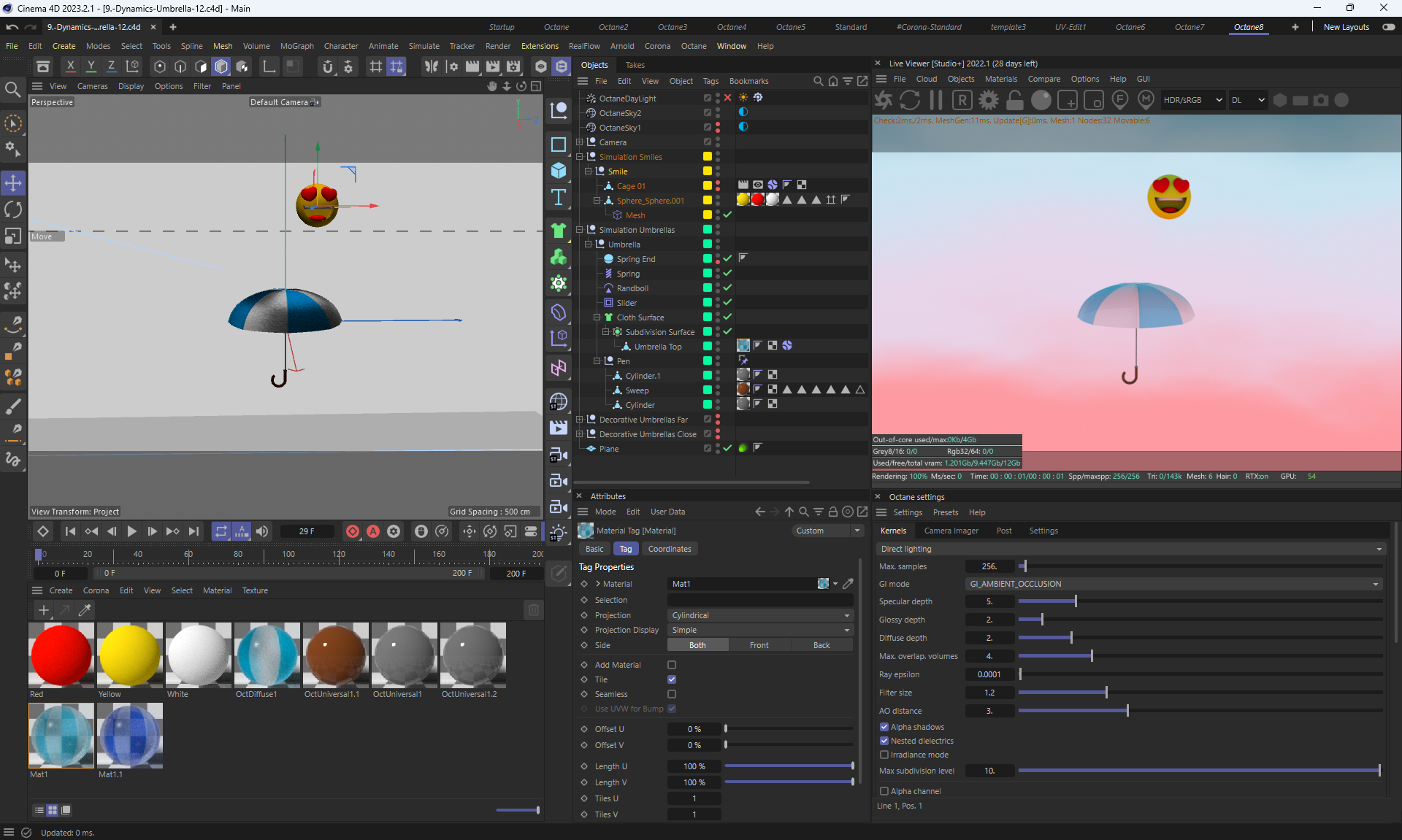
Task: Select the Move tool in left toolbar
Action: [13, 182]
